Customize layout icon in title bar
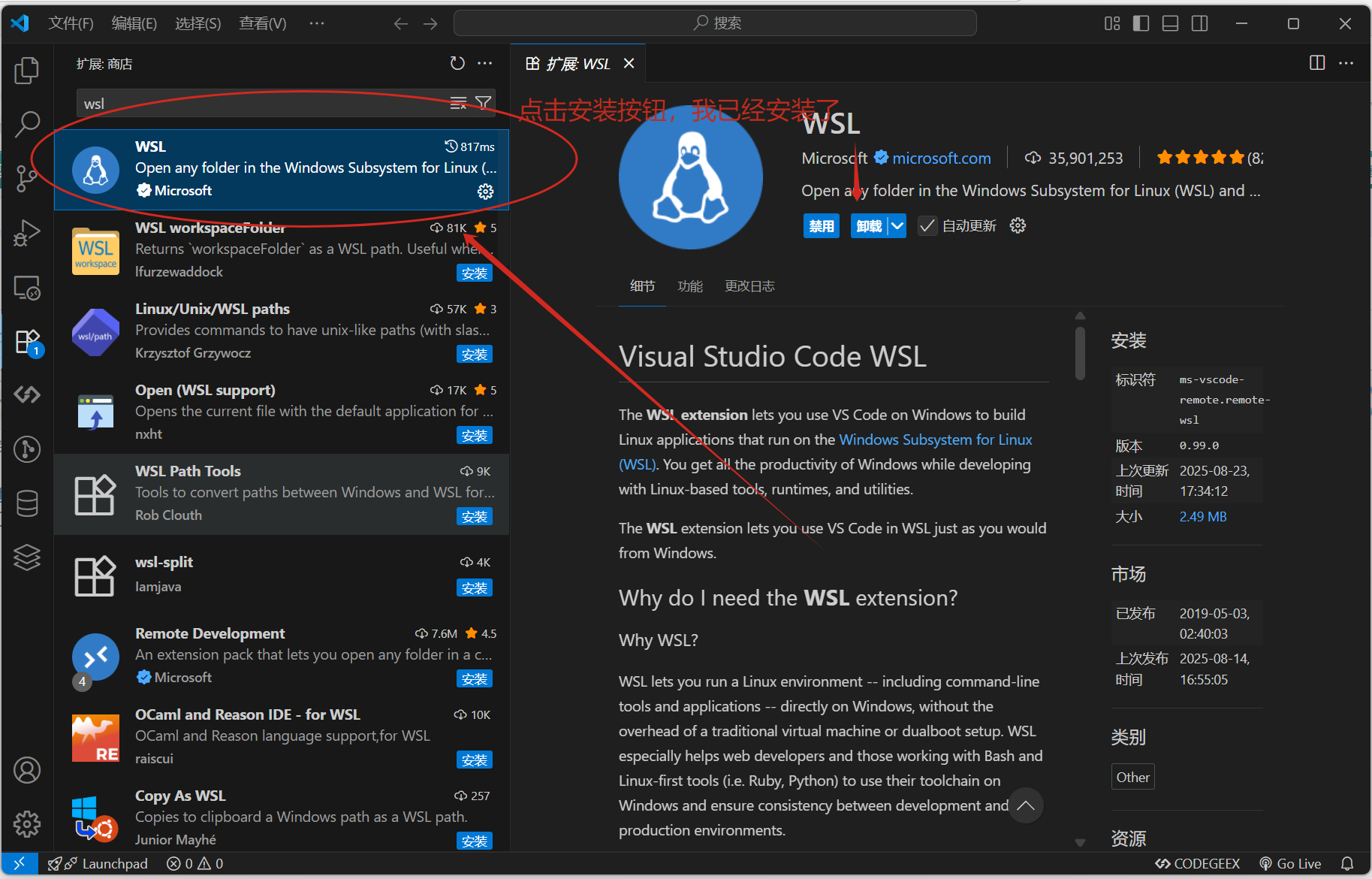This screenshot has width=1372, height=879. pos(1112,23)
